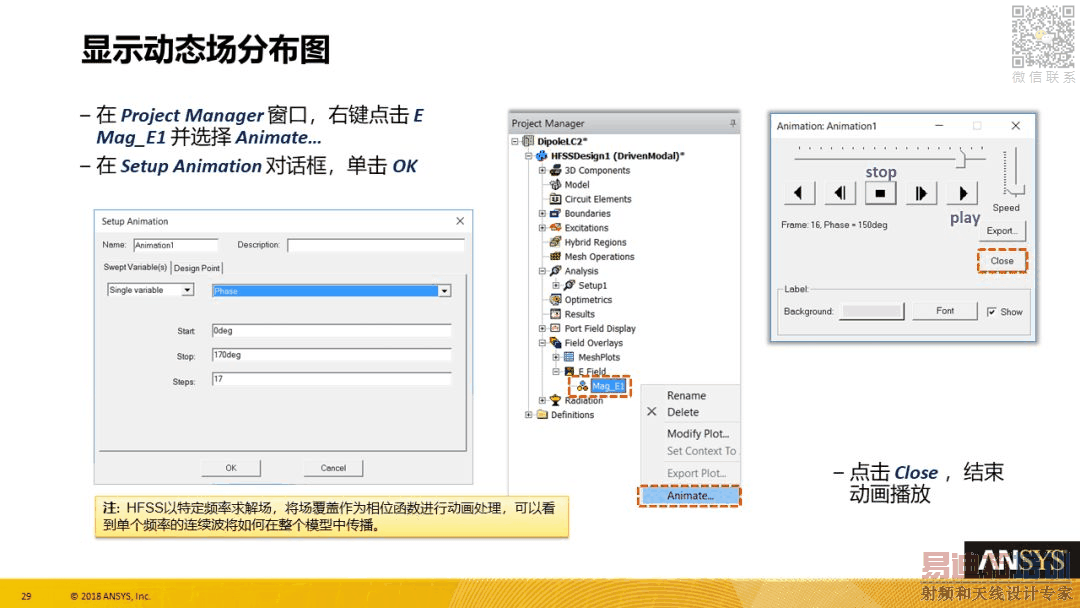Expand the Definitions node
The height and width of the screenshot is (608, 1080).
[528, 415]
